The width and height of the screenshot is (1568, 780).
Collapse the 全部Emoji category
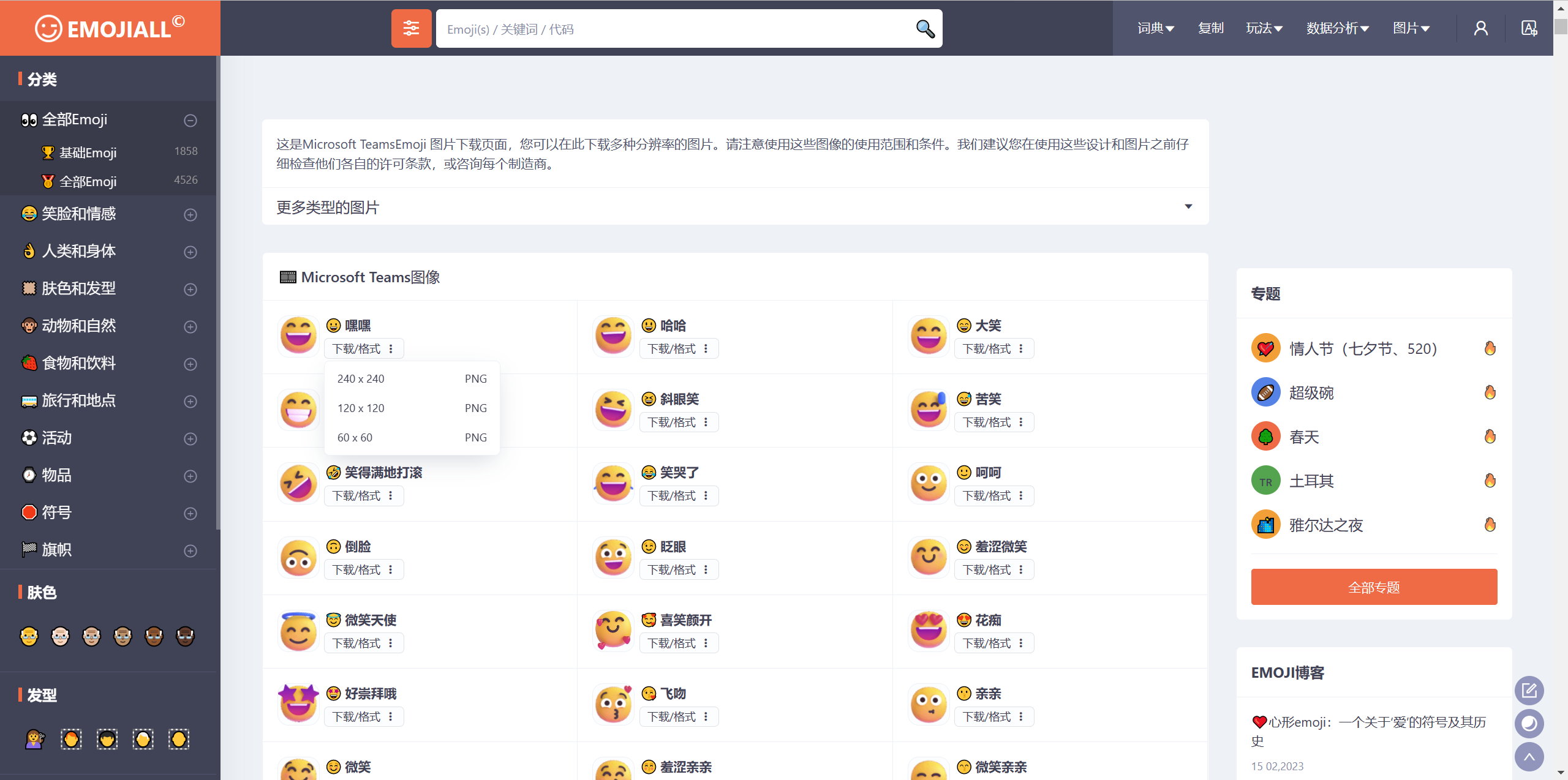[x=189, y=120]
